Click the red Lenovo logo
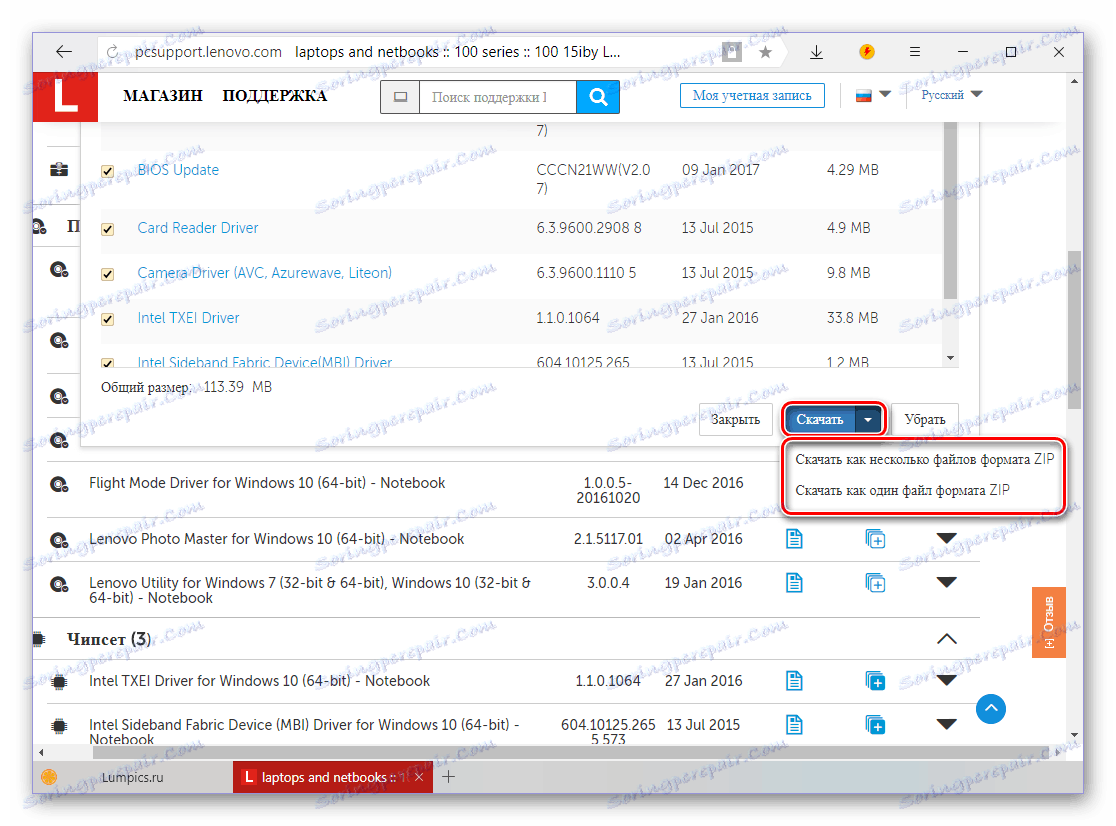This screenshot has height=826, width=1116. tap(65, 96)
